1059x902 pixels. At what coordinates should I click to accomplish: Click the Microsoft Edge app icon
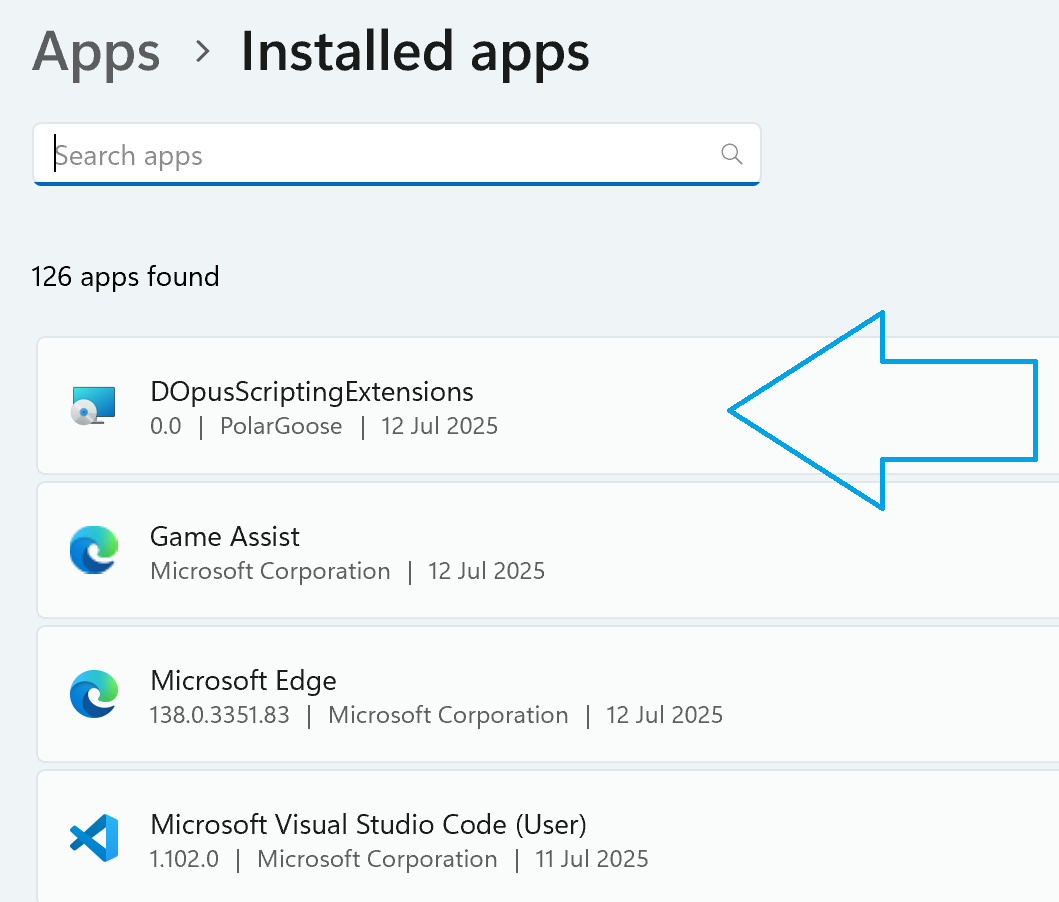coord(94,696)
